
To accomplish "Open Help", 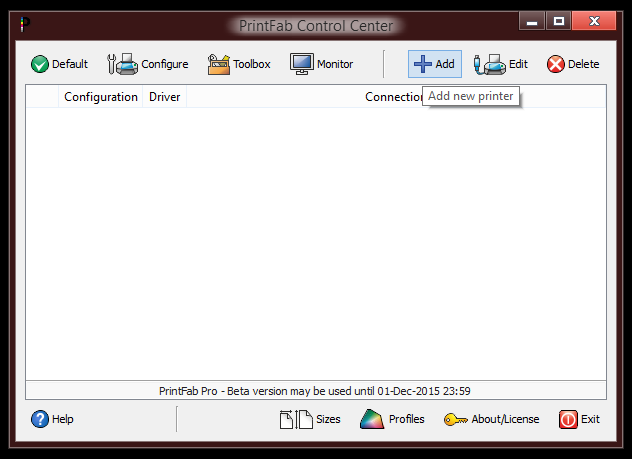I will 52,419.
